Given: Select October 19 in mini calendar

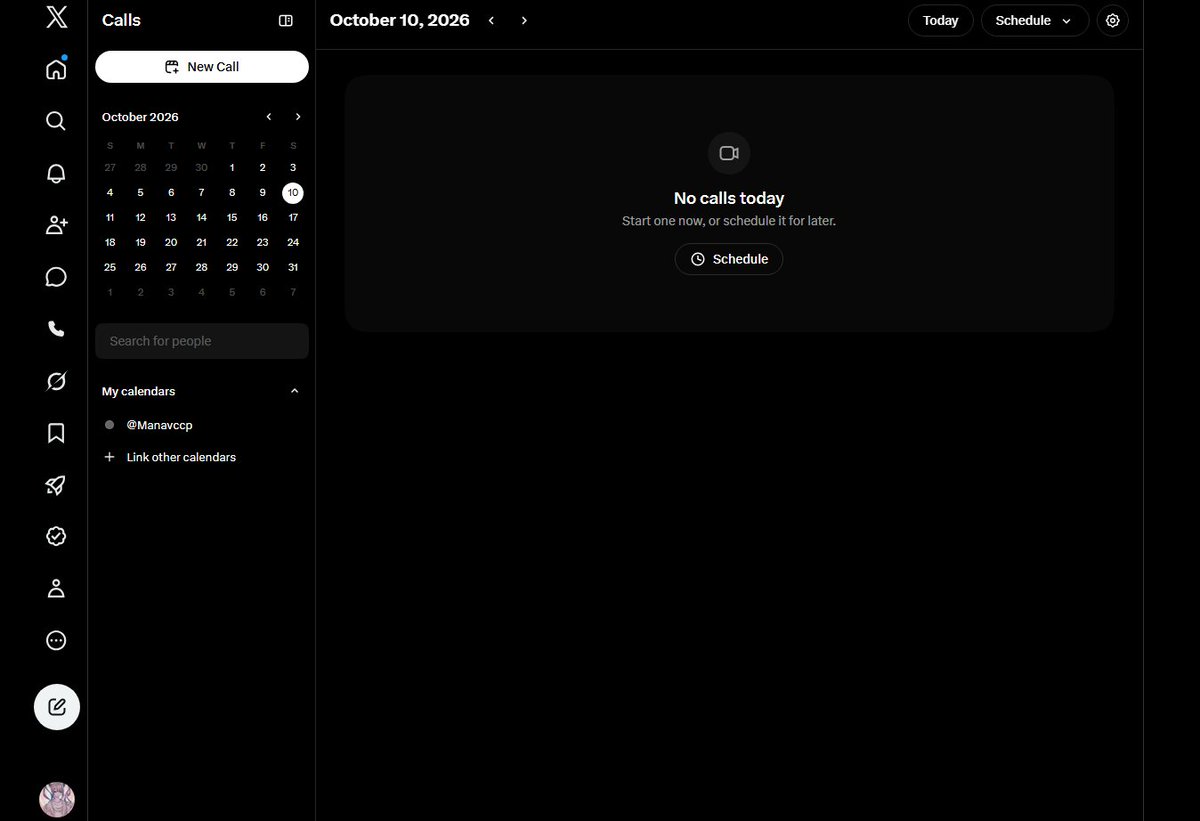Looking at the screenshot, I should click(140, 242).
